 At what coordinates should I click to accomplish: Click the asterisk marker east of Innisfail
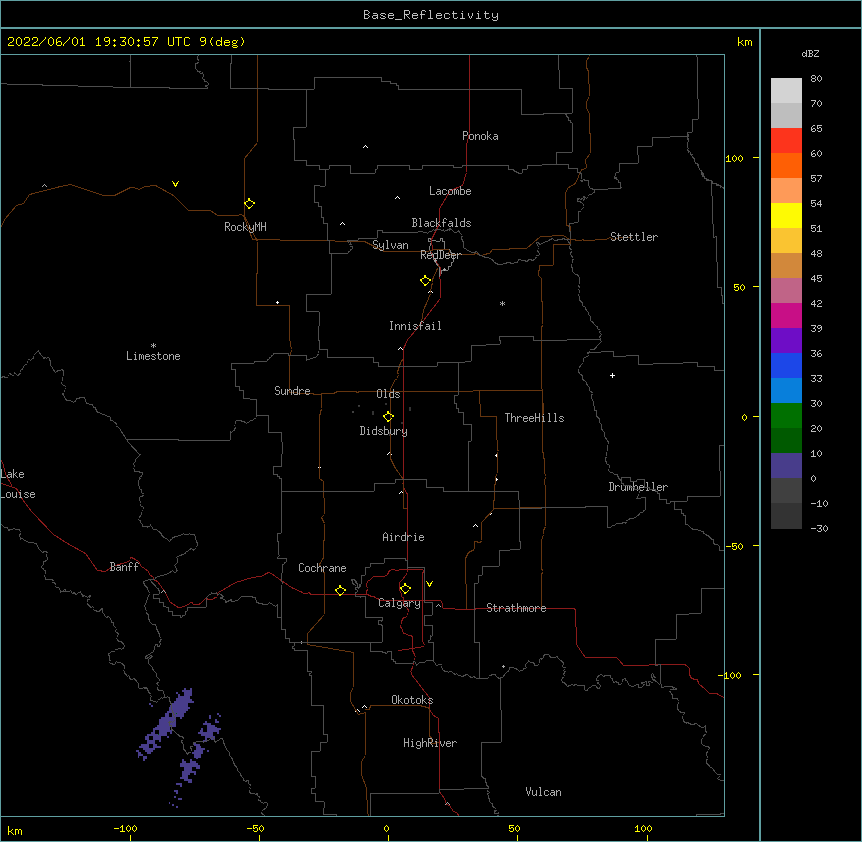(x=502, y=303)
